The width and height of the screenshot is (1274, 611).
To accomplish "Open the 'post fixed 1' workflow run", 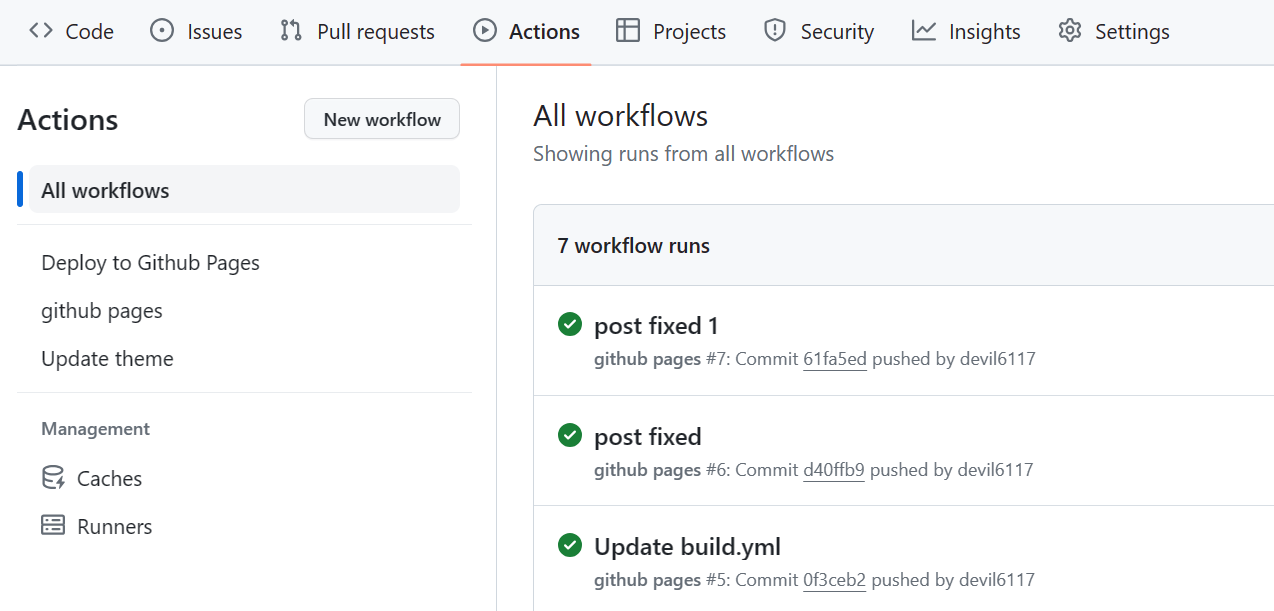I will [656, 326].
